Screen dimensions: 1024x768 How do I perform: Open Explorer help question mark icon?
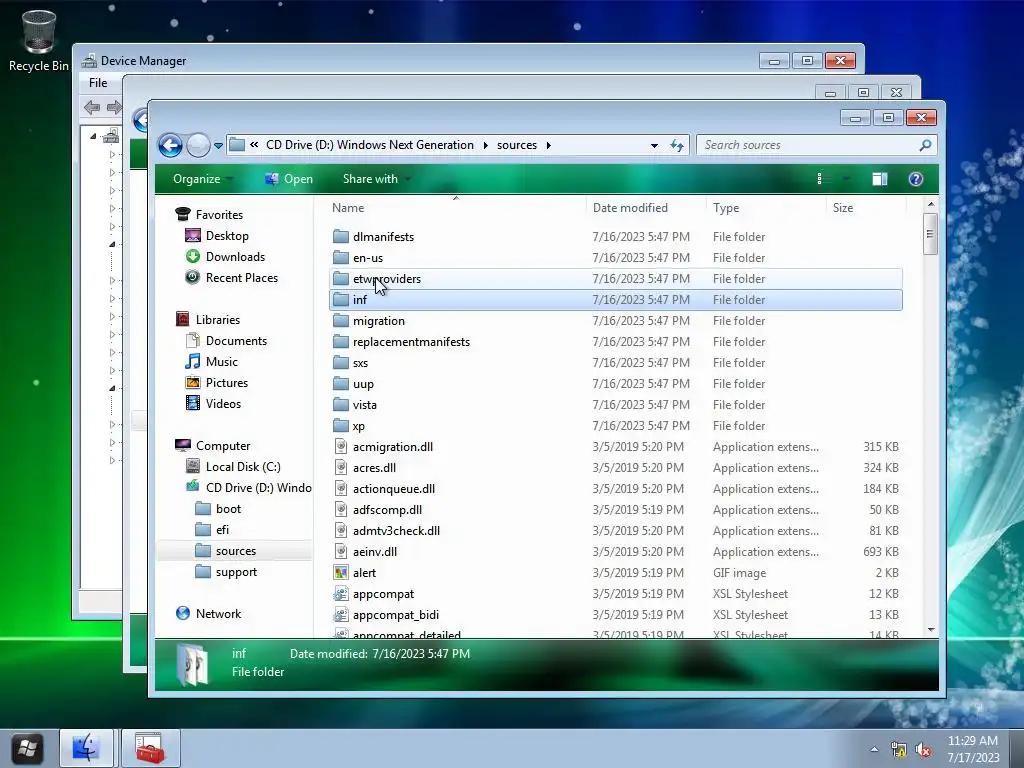[x=916, y=179]
